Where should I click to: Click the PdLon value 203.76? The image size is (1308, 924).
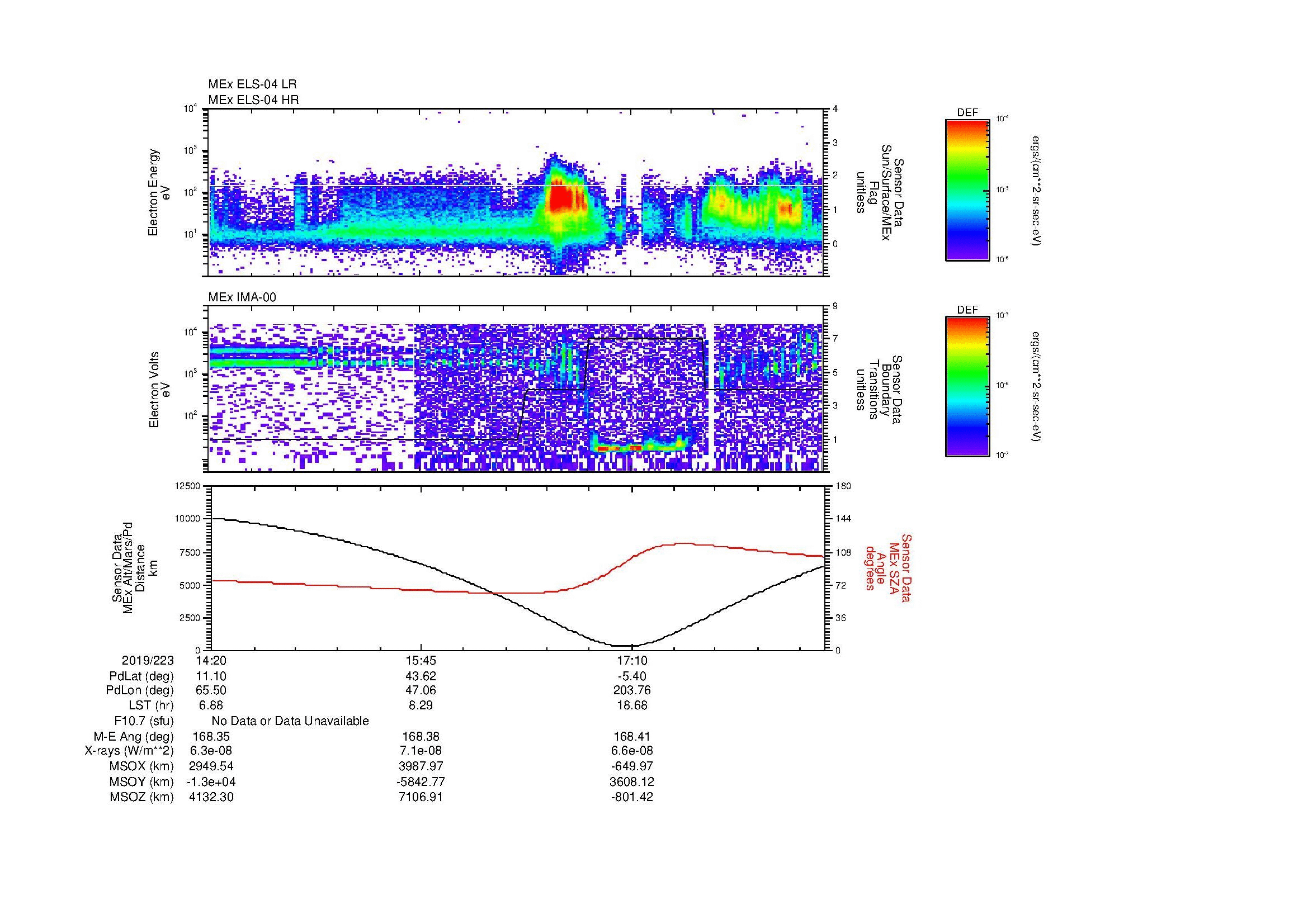pos(632,690)
